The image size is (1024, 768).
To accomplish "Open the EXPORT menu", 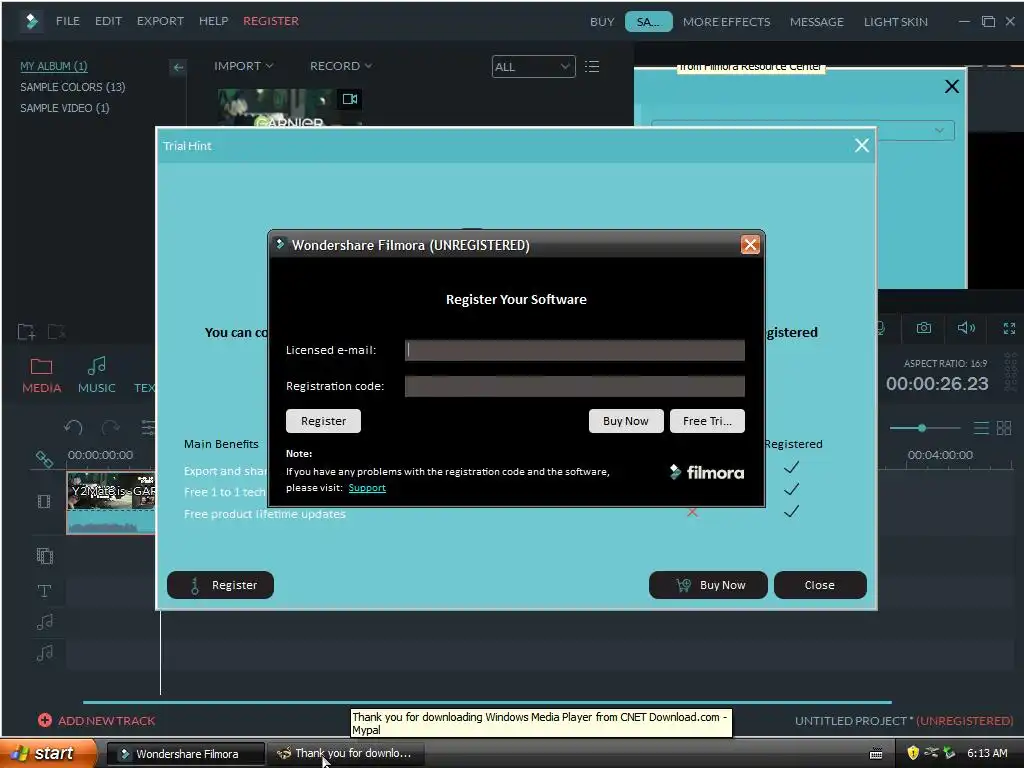I will (160, 21).
